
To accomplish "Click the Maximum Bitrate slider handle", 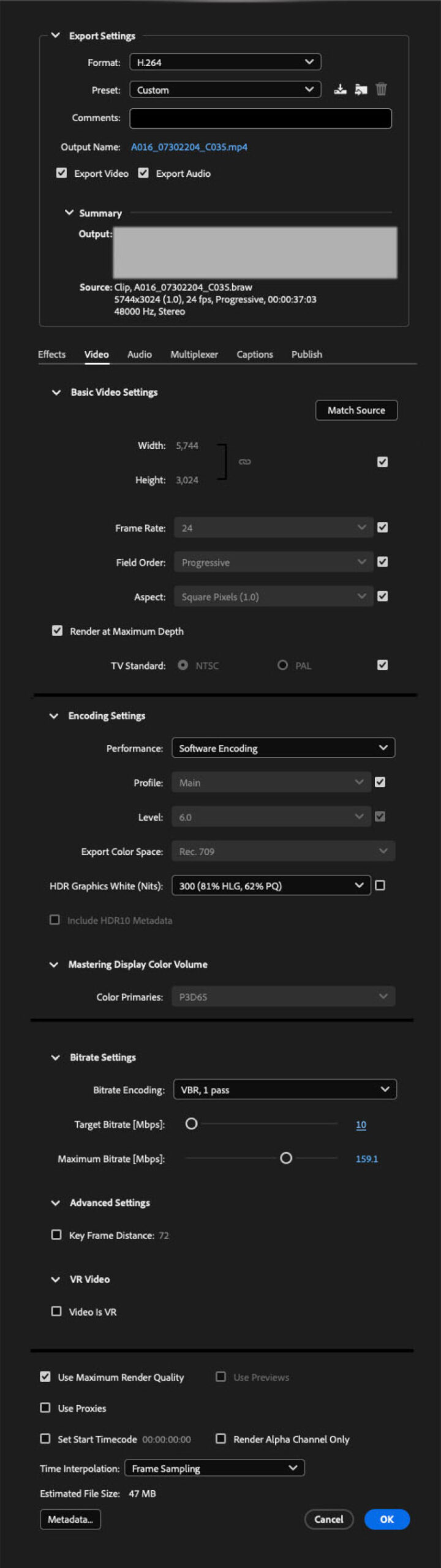I will click(286, 1158).
